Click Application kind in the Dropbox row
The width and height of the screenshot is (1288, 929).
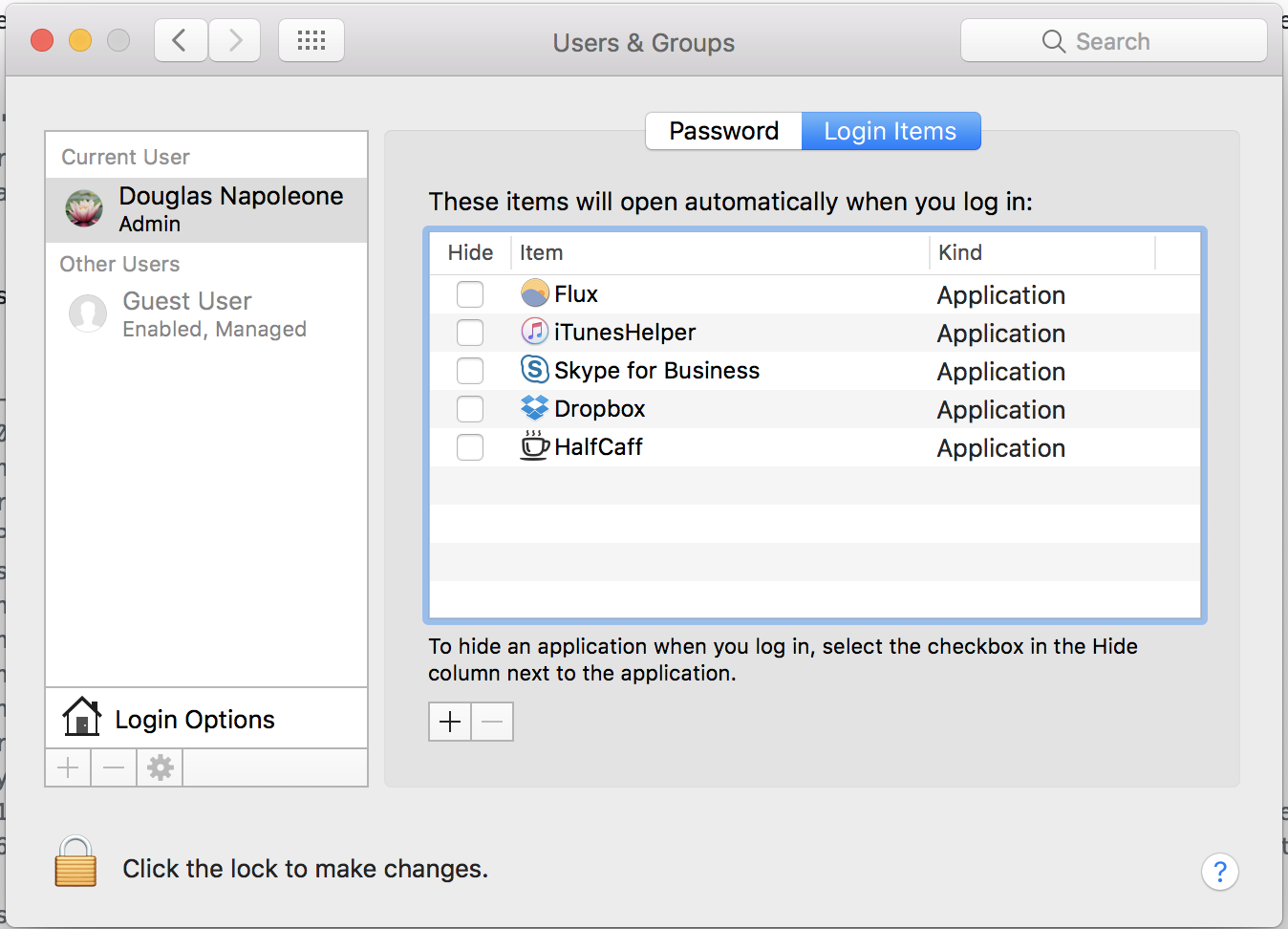[1001, 410]
